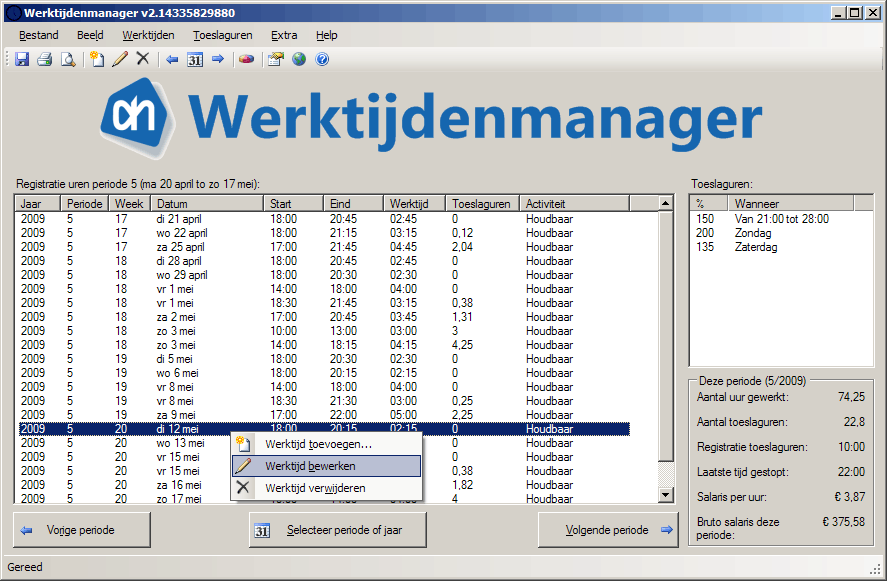Open the Werktijden menu
Image resolution: width=887 pixels, height=581 pixels.
click(148, 35)
